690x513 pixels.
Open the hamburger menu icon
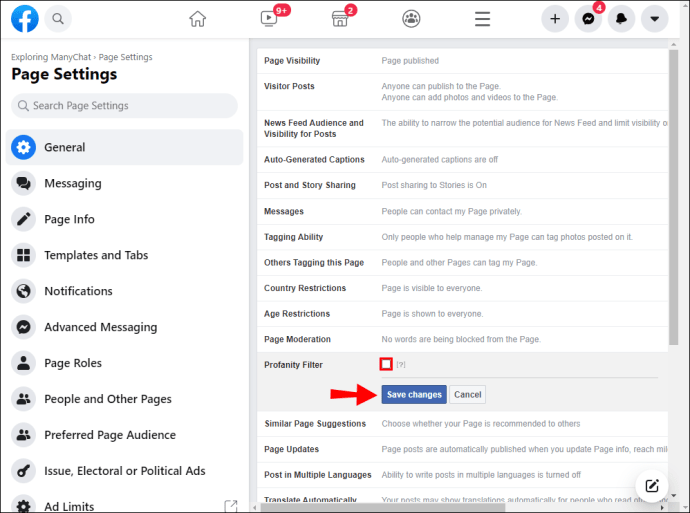(x=482, y=19)
